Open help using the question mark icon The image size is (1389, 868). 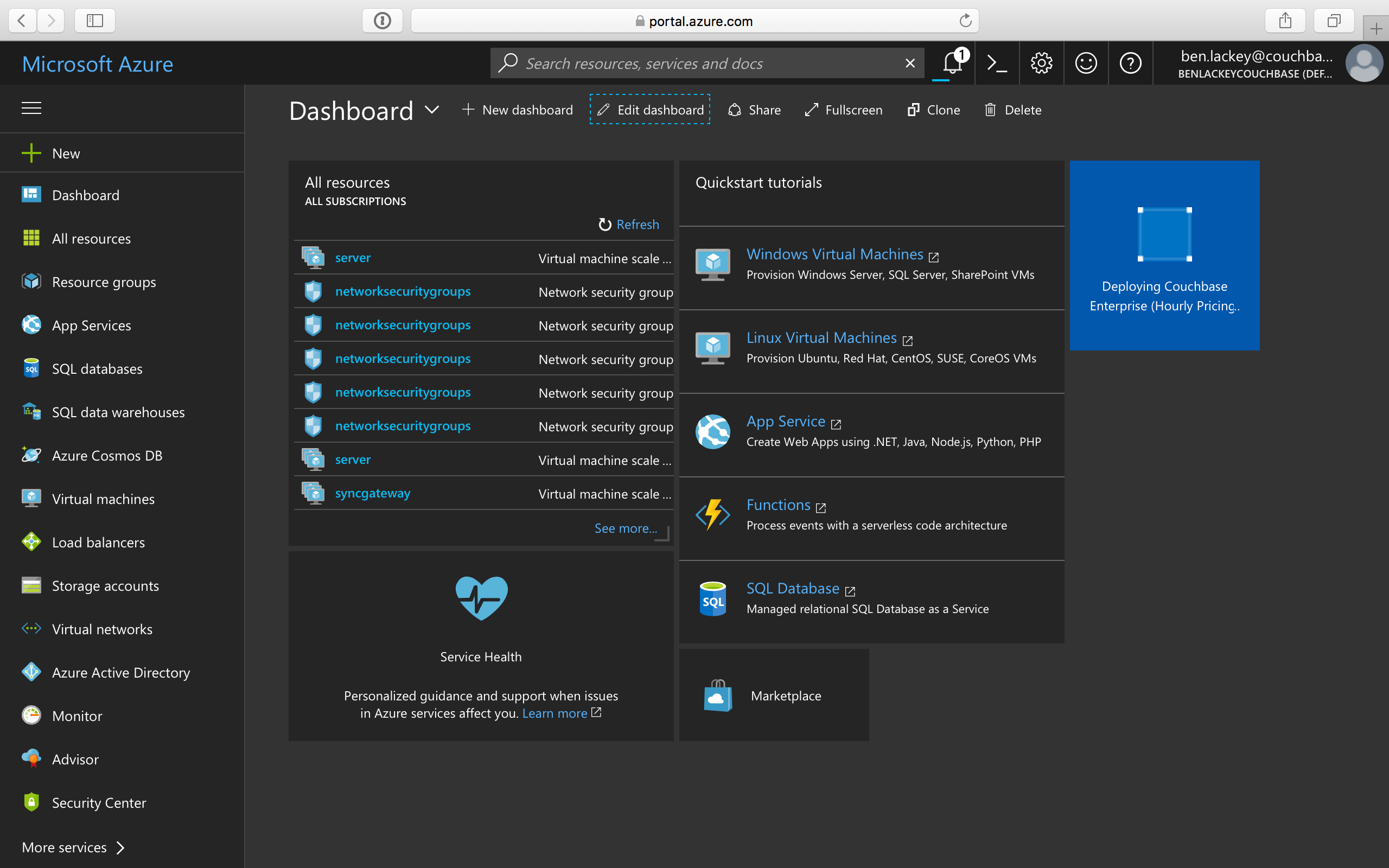1130,62
